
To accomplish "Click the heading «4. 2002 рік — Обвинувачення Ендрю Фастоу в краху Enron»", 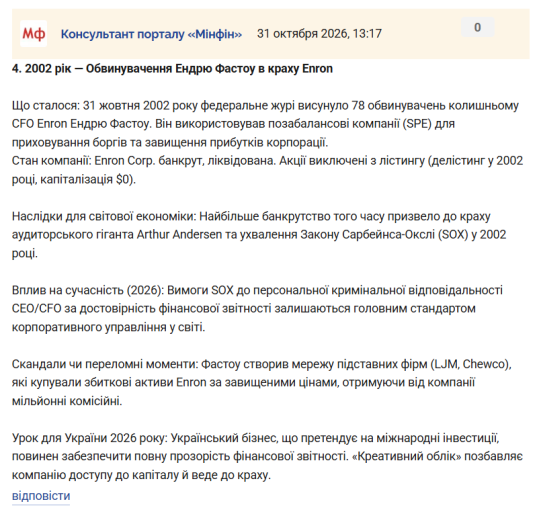I will [172, 69].
